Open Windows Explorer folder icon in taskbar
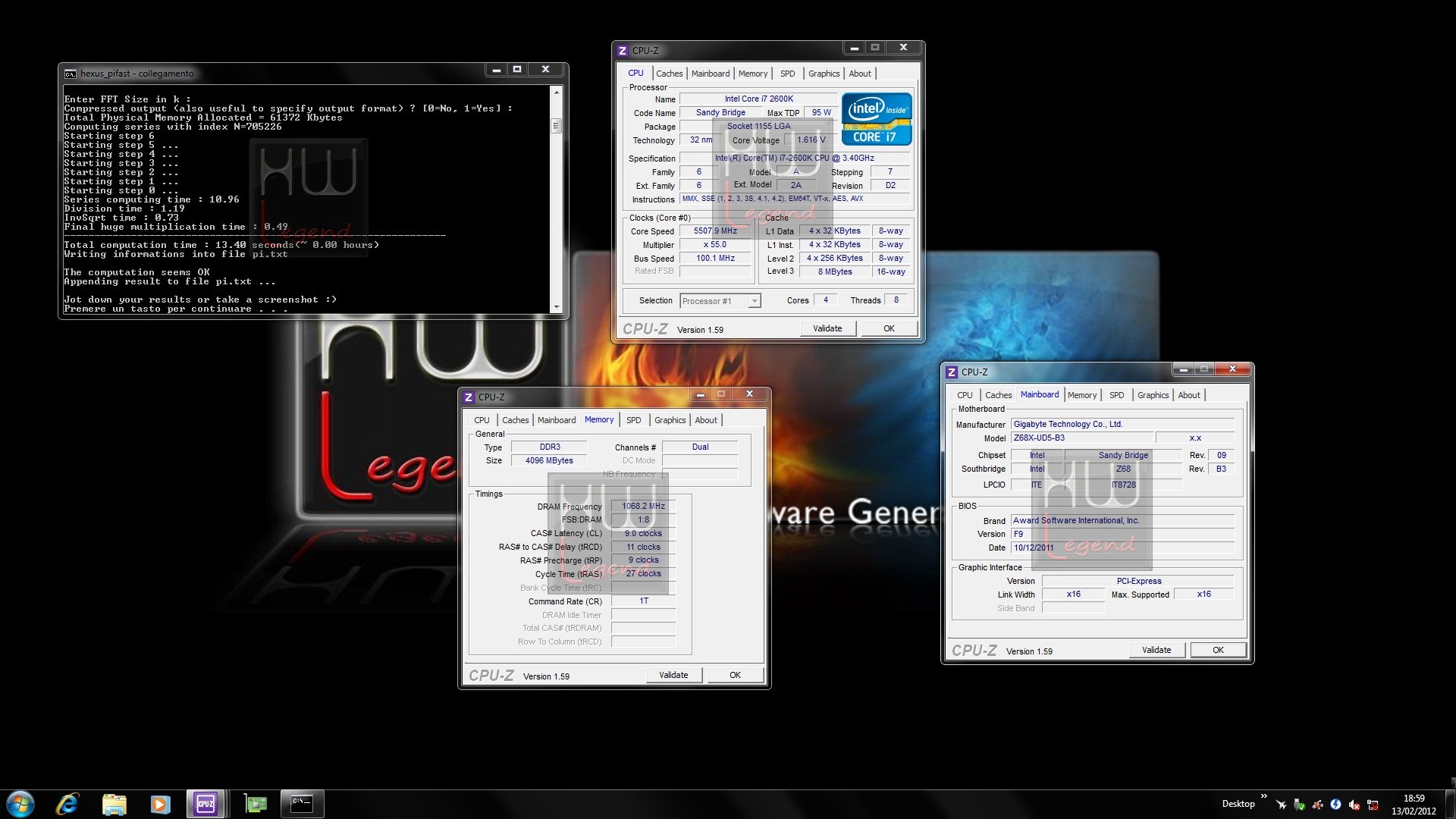 (114, 804)
